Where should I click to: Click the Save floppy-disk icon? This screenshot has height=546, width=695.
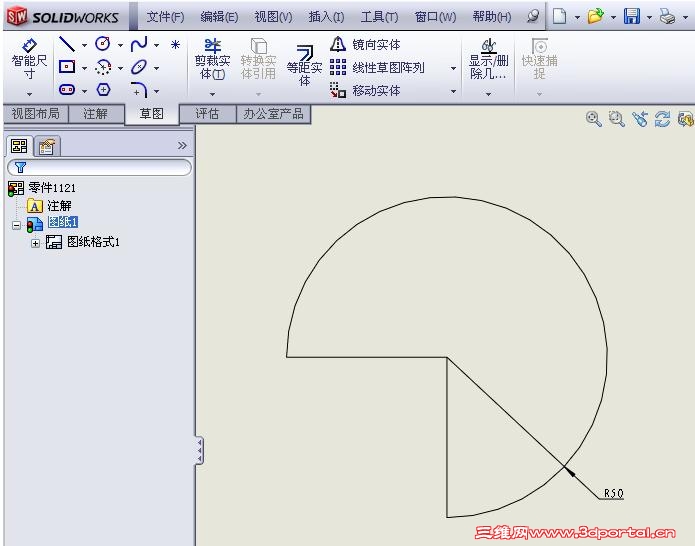[632, 16]
